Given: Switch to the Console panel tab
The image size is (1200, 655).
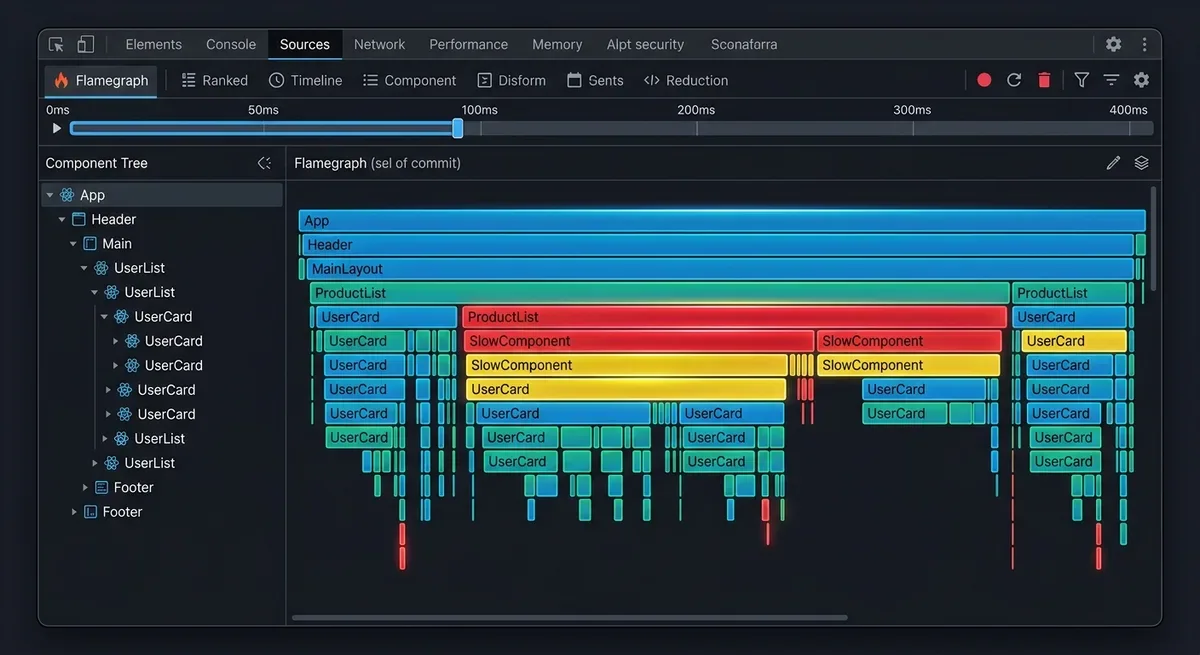Looking at the screenshot, I should pos(231,44).
